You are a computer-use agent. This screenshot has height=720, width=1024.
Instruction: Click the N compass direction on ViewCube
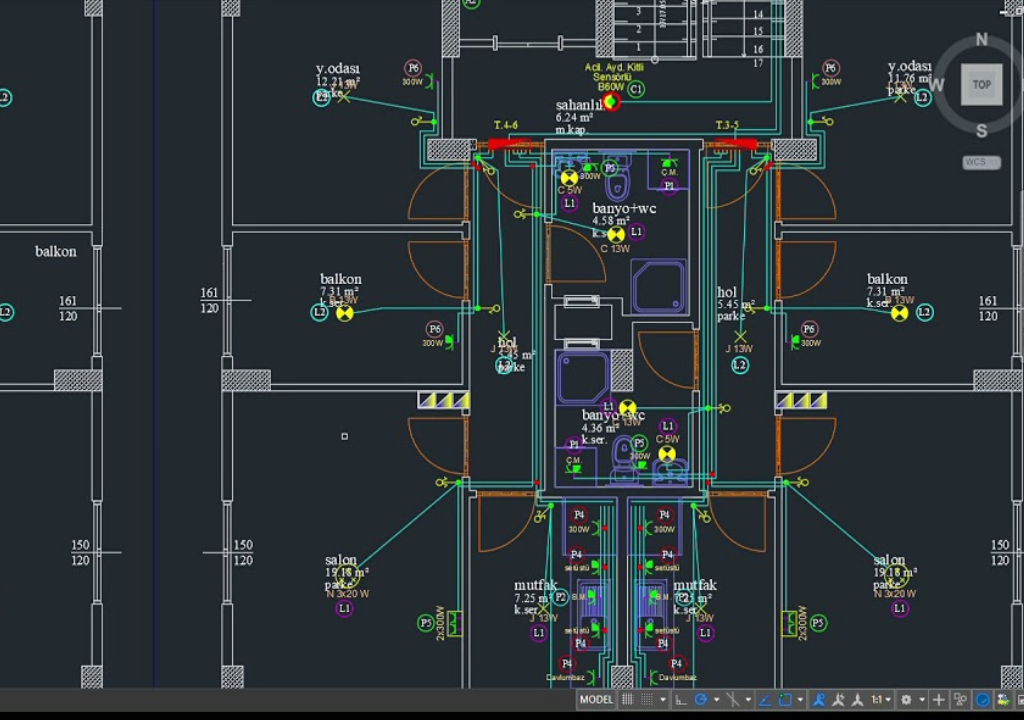[x=981, y=40]
